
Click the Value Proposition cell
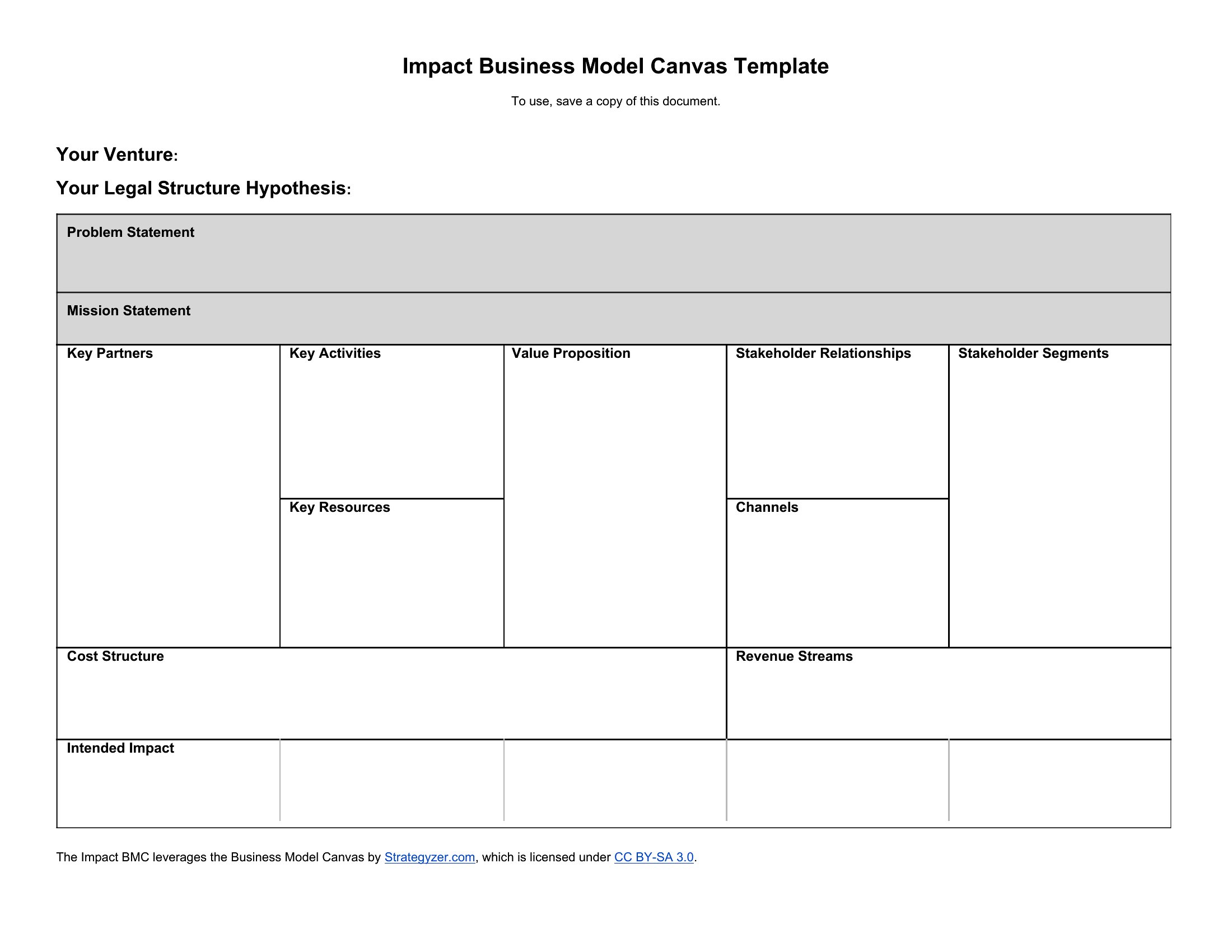click(x=615, y=496)
